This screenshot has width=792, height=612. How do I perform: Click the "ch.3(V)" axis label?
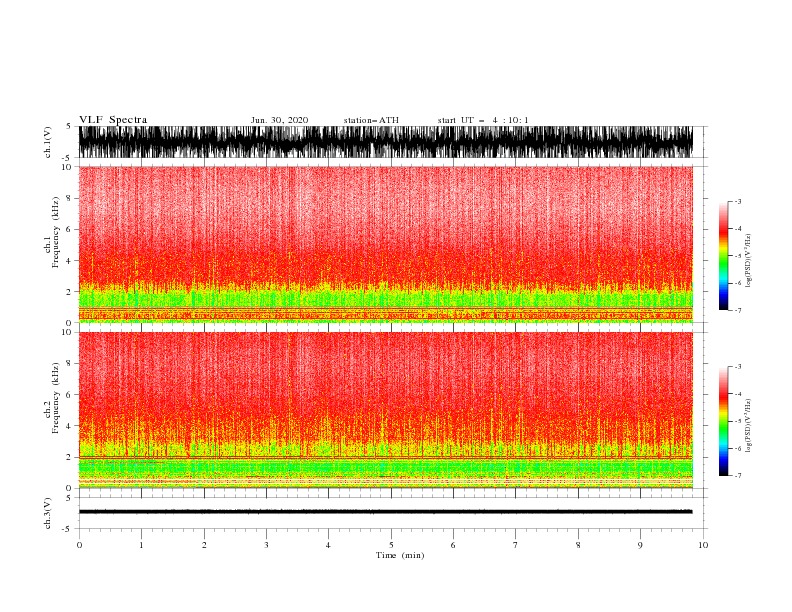click(x=48, y=513)
